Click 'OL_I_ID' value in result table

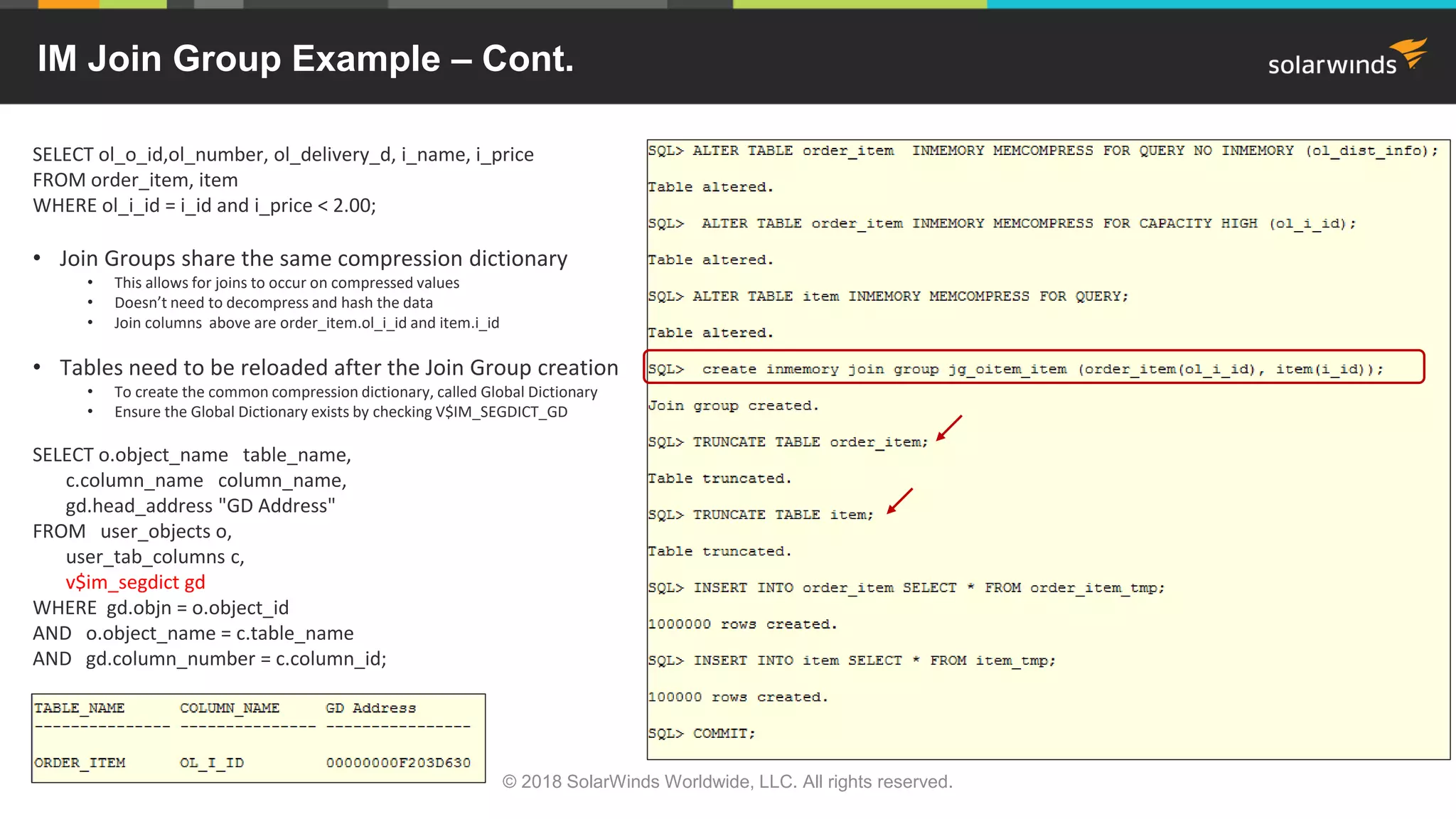point(212,763)
